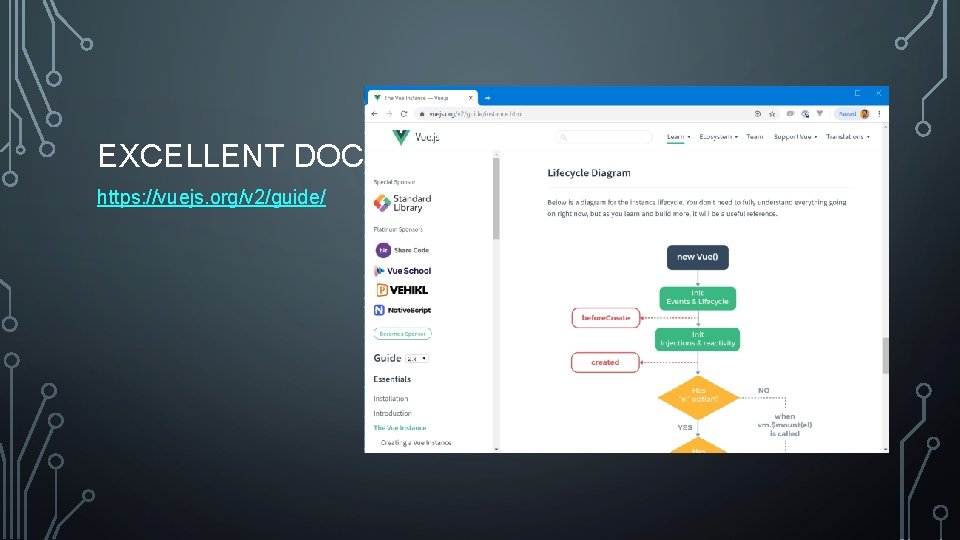Image resolution: width=960 pixels, height=540 pixels.
Task: Click the Standard Library sponsor logo
Action: pyautogui.click(x=403, y=203)
